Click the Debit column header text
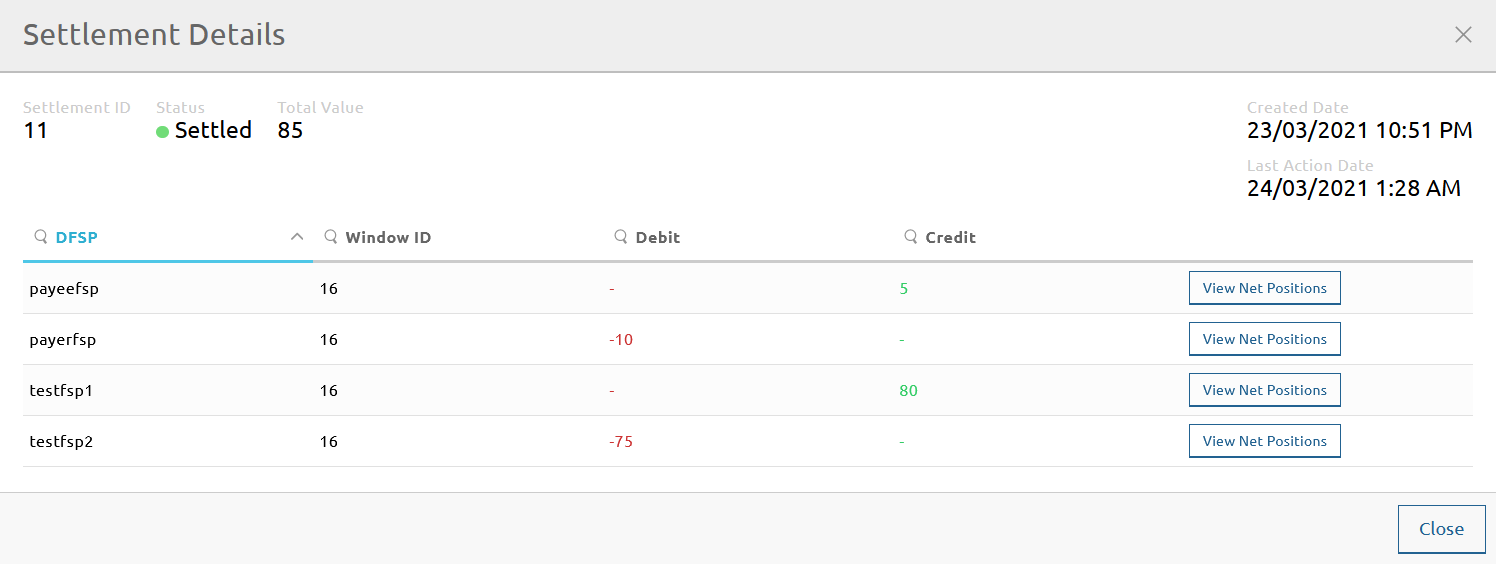The height and width of the screenshot is (564, 1496). point(657,237)
